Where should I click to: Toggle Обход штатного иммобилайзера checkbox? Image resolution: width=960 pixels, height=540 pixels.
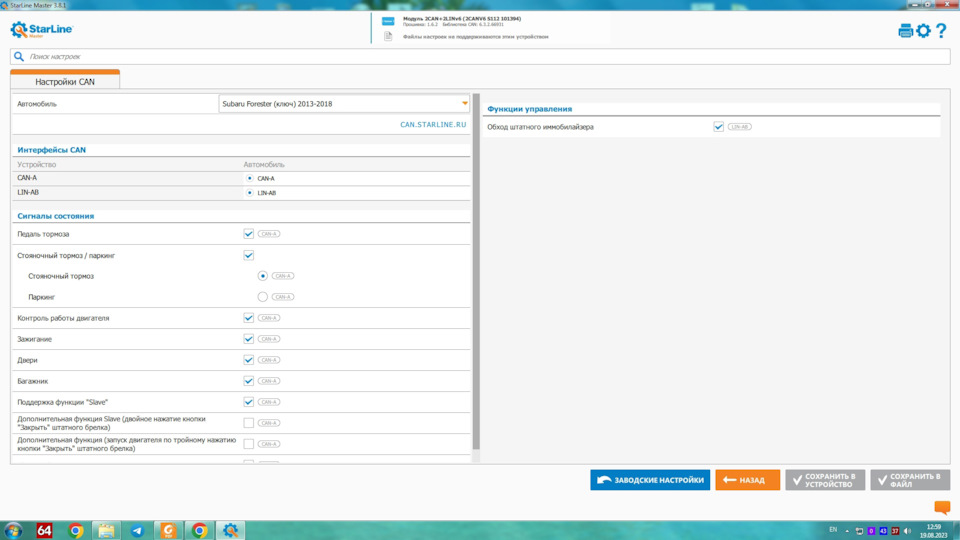(719, 127)
